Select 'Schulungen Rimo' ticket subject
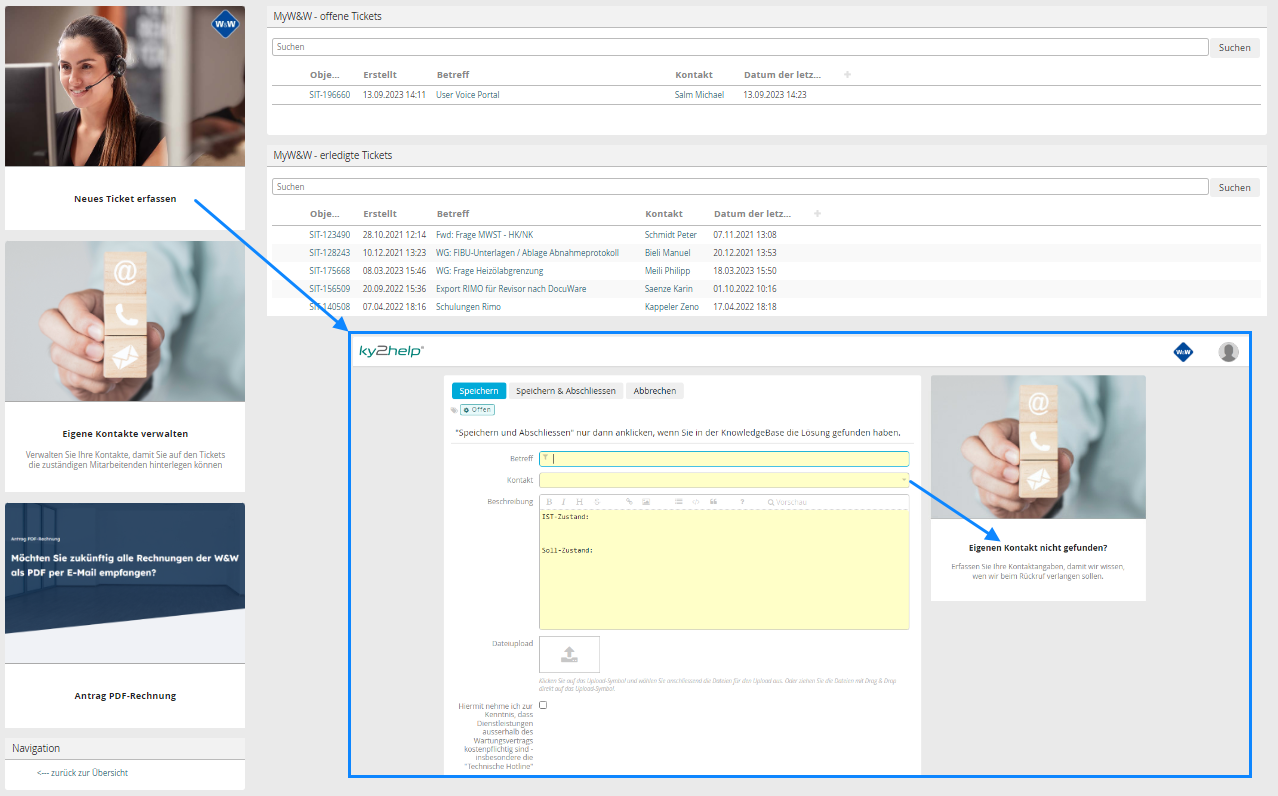 468,307
